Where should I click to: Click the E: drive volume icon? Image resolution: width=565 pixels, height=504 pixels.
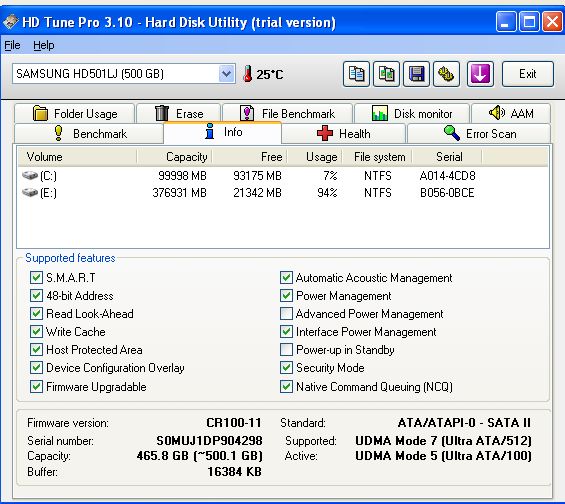30,193
